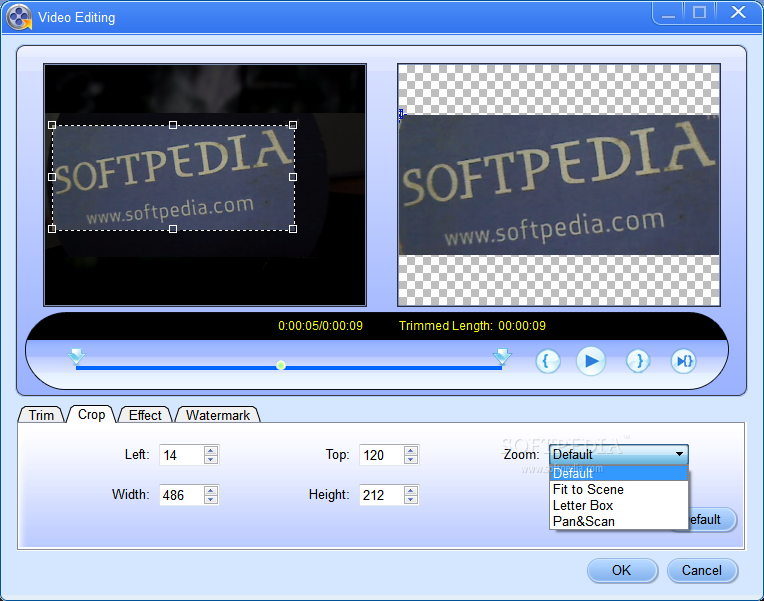Click the bottom-center crop handle
764x601 pixels.
(x=173, y=229)
